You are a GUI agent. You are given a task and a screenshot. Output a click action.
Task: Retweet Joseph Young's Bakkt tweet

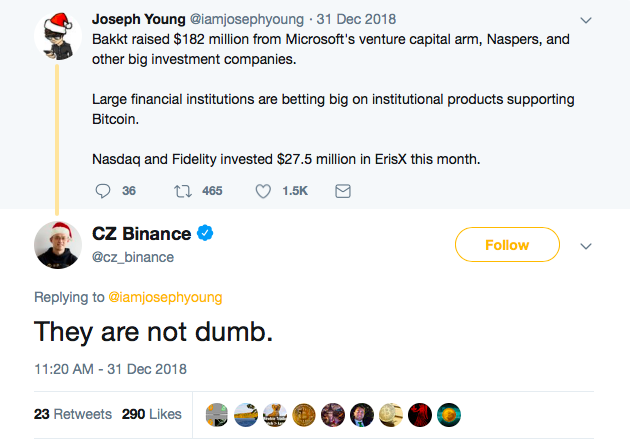[x=183, y=190]
